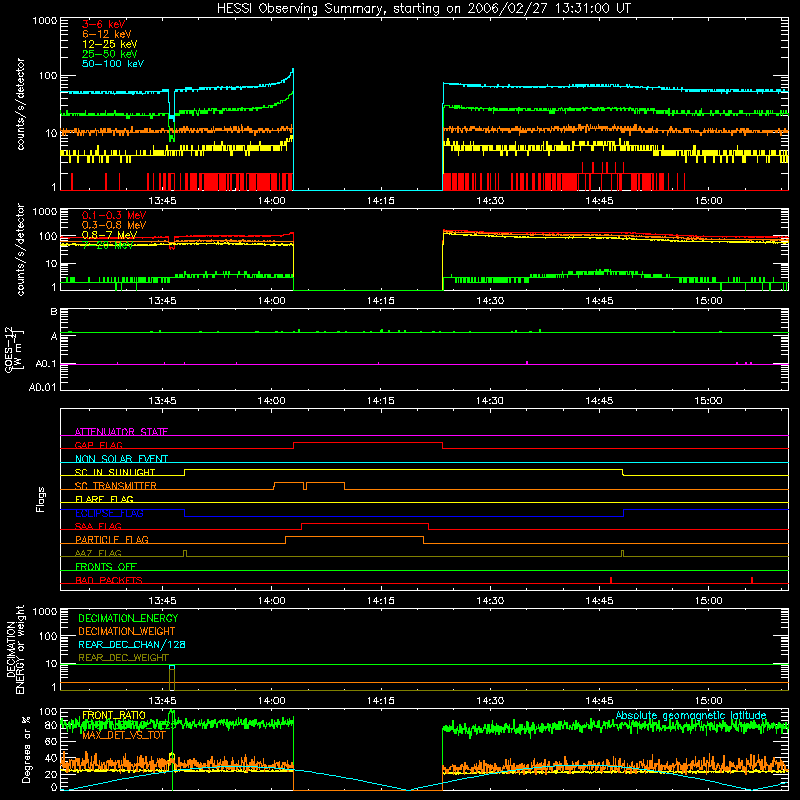Click the FRONT_RATIO legend label

pos(114,715)
